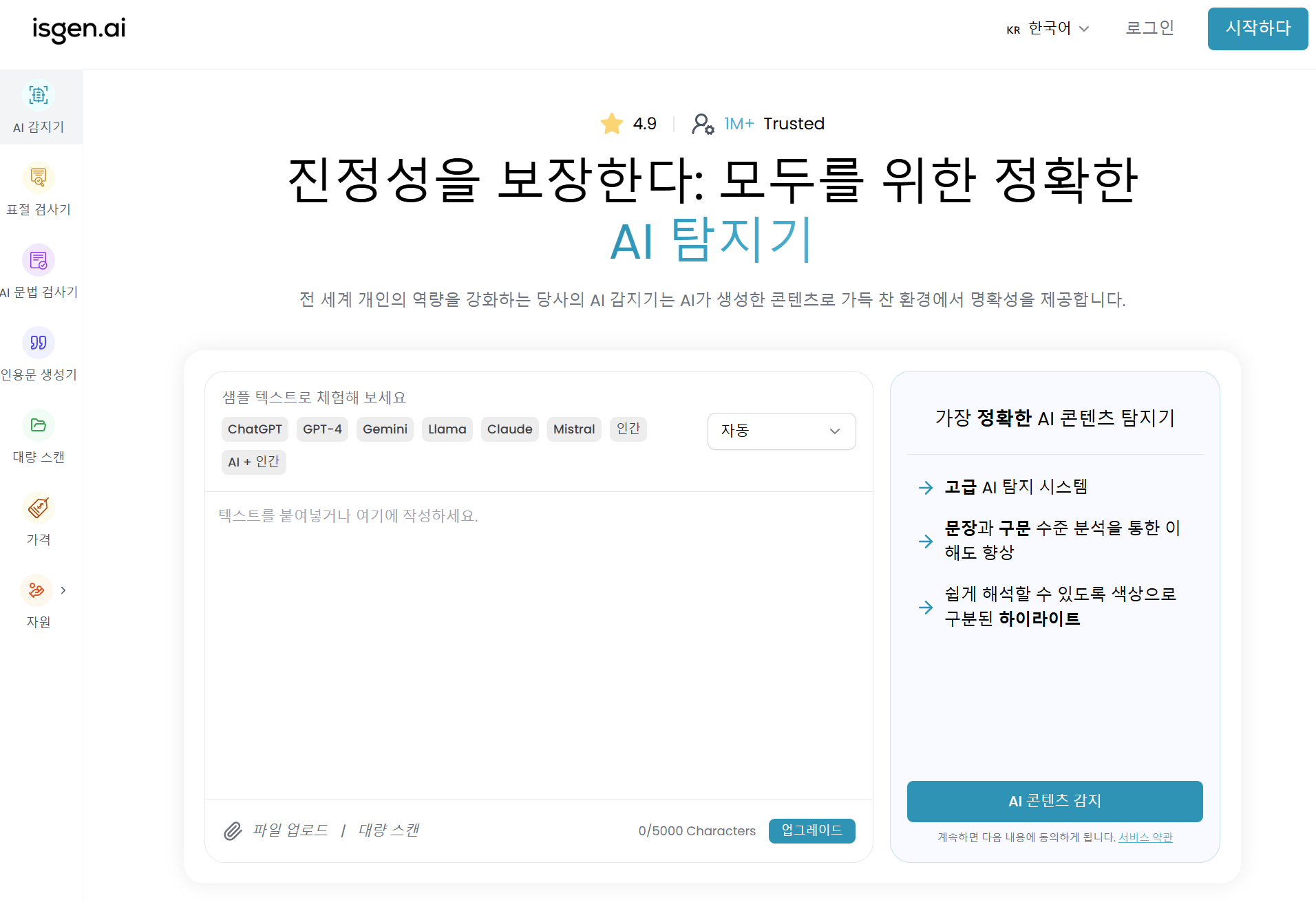Viewport: 1316px width, 902px height.
Task: Enable the AI + 인간 sample option
Action: 253,462
